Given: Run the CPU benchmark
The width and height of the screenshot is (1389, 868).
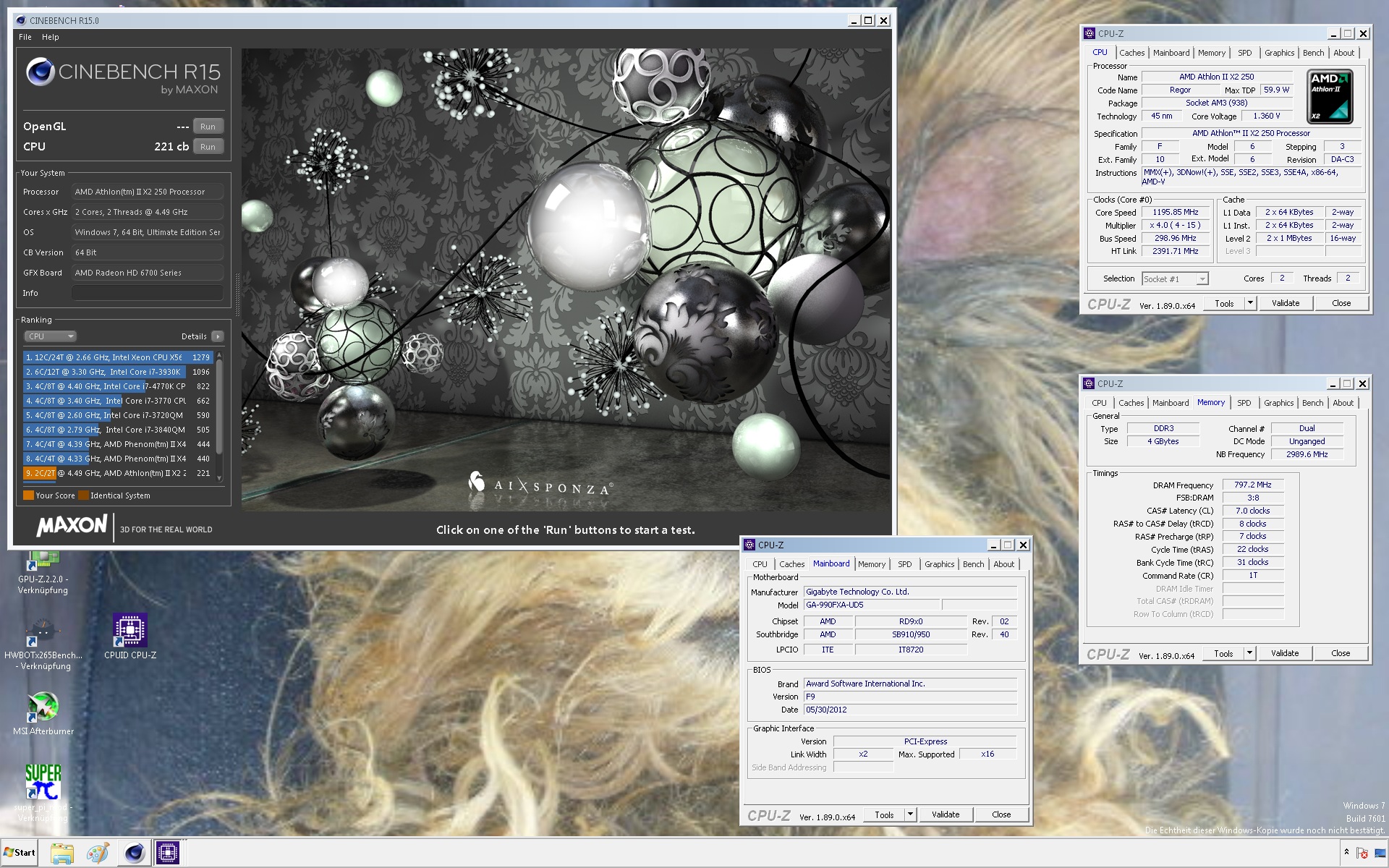Looking at the screenshot, I should pos(208,147).
